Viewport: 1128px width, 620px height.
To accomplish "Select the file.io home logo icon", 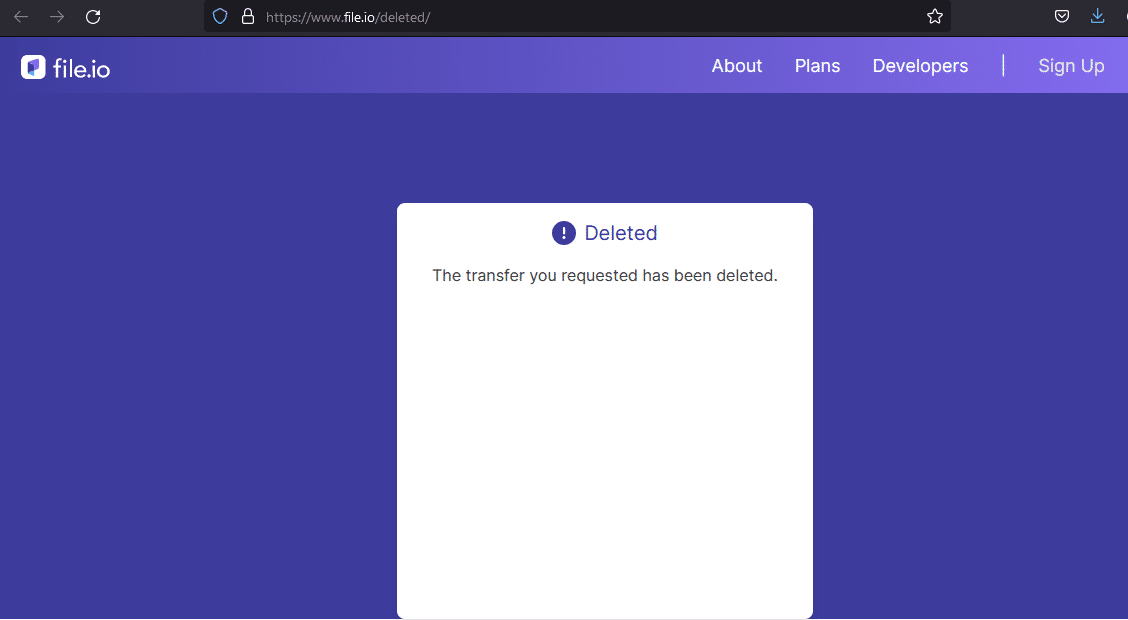I will pos(31,66).
